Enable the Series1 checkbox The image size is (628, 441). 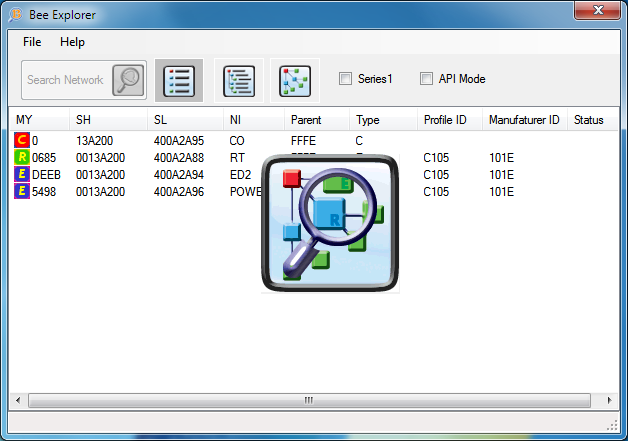(345, 79)
